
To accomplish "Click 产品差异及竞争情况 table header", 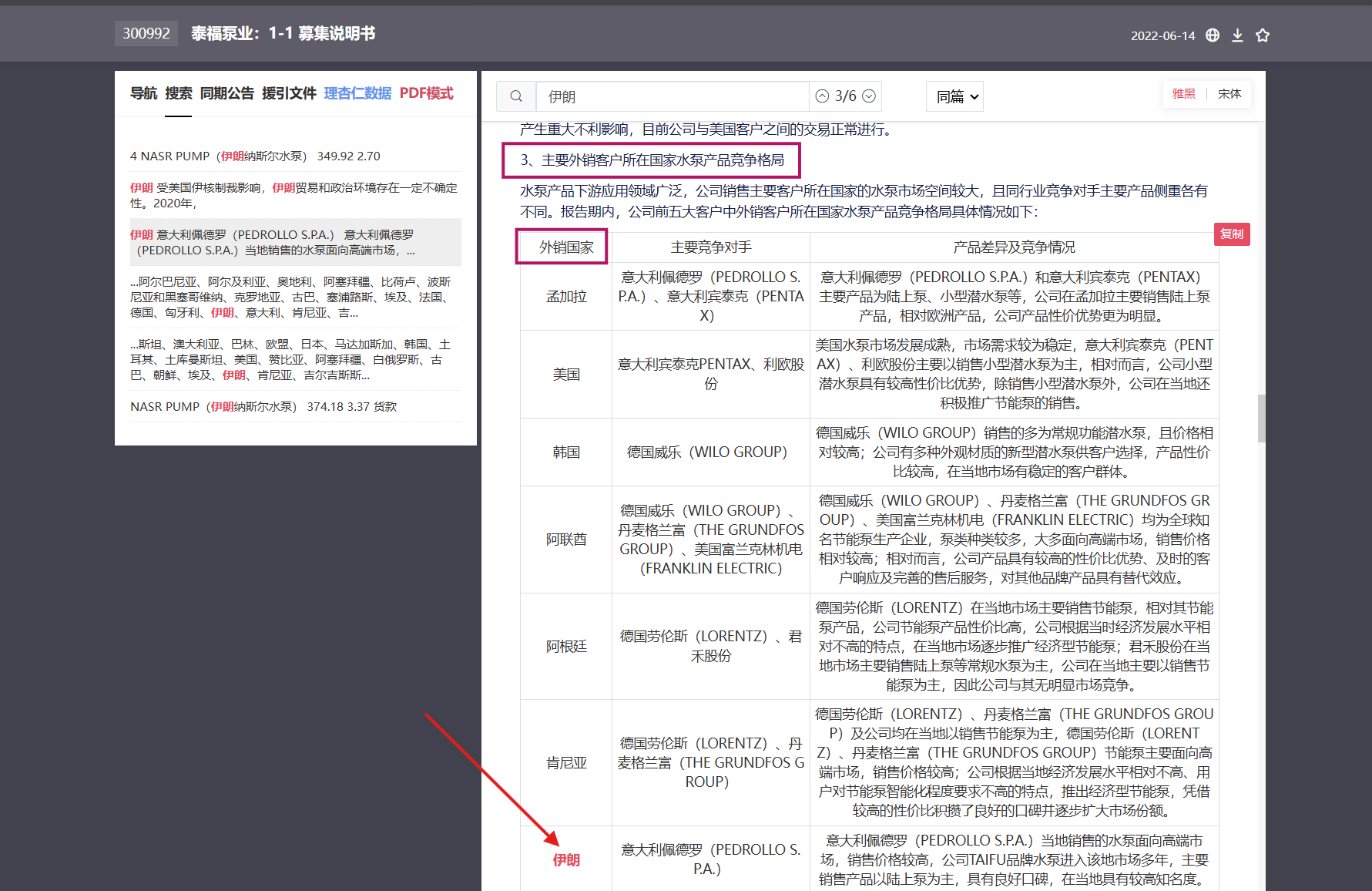I will [x=1014, y=247].
